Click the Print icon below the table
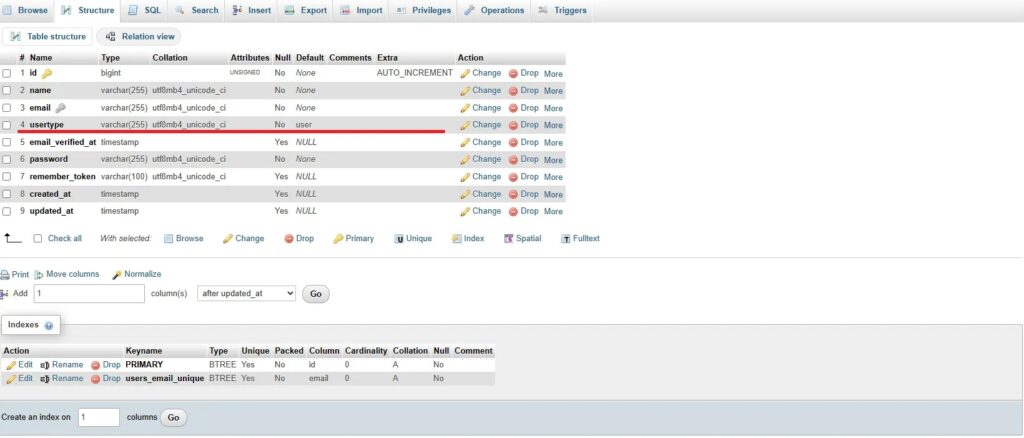 click(x=6, y=274)
